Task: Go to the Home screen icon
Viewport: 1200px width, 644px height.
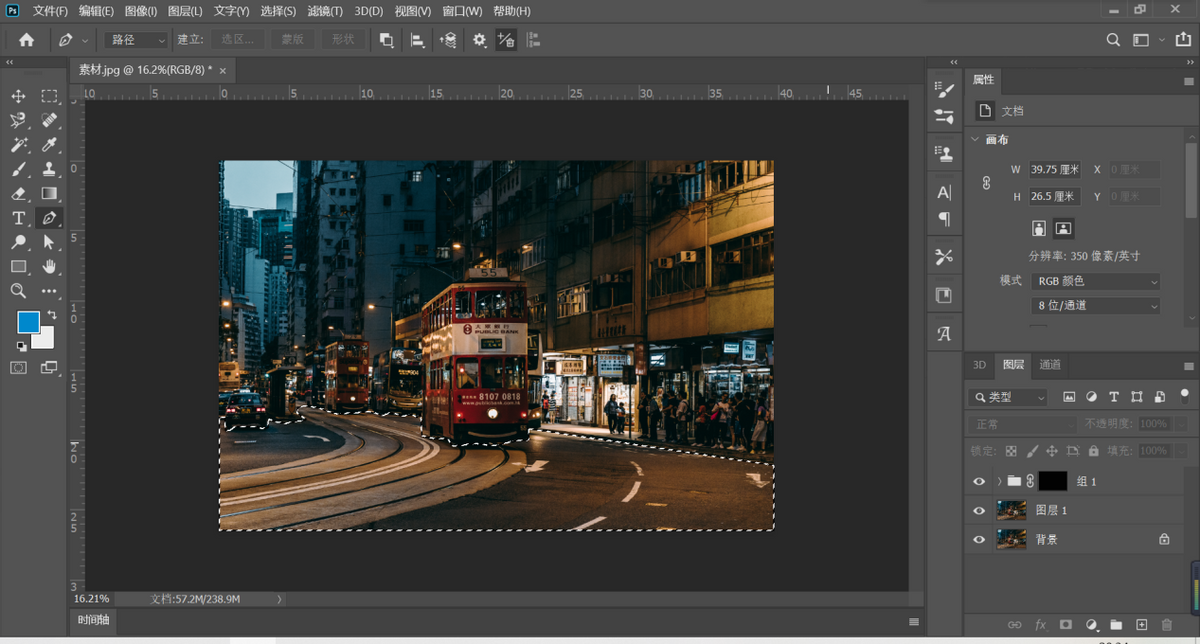Action: click(26, 40)
